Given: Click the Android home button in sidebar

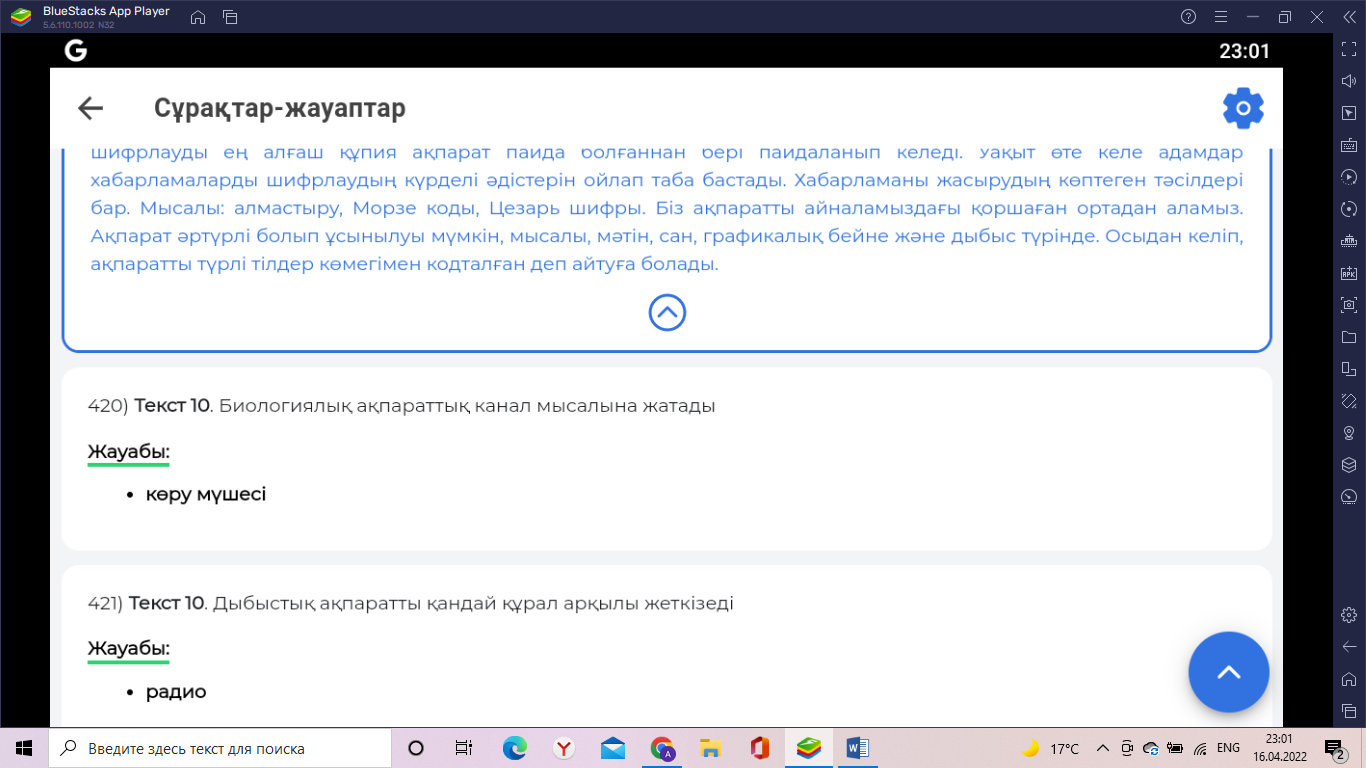Looking at the screenshot, I should pyautogui.click(x=1348, y=678).
